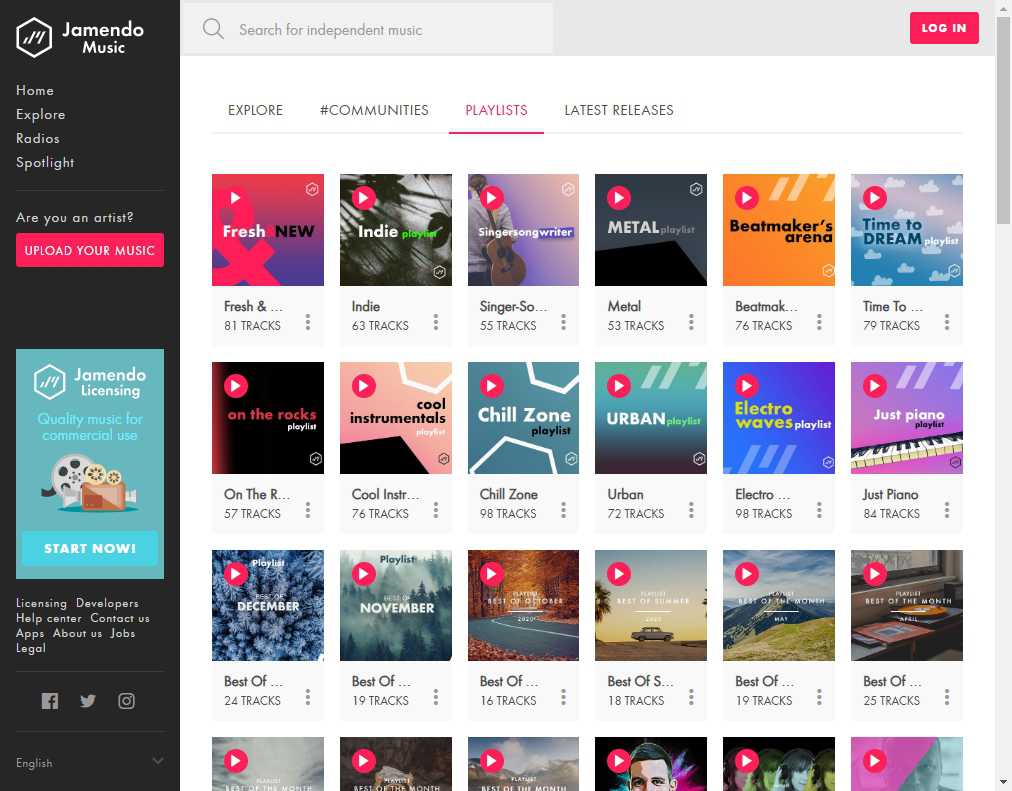The image size is (1012, 791).
Task: Open the Help center link
Action: pos(49,618)
